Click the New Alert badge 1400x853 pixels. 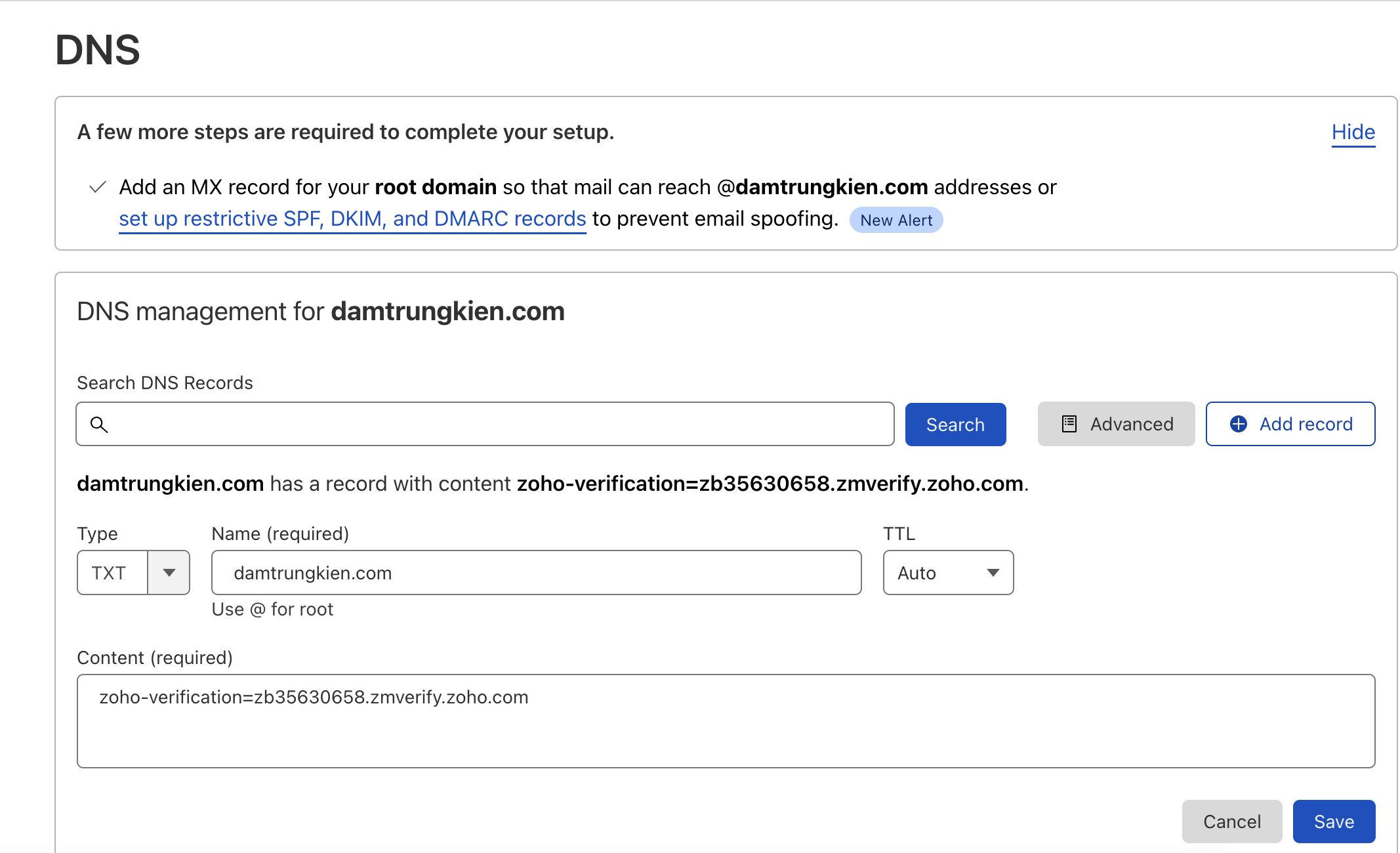point(896,220)
